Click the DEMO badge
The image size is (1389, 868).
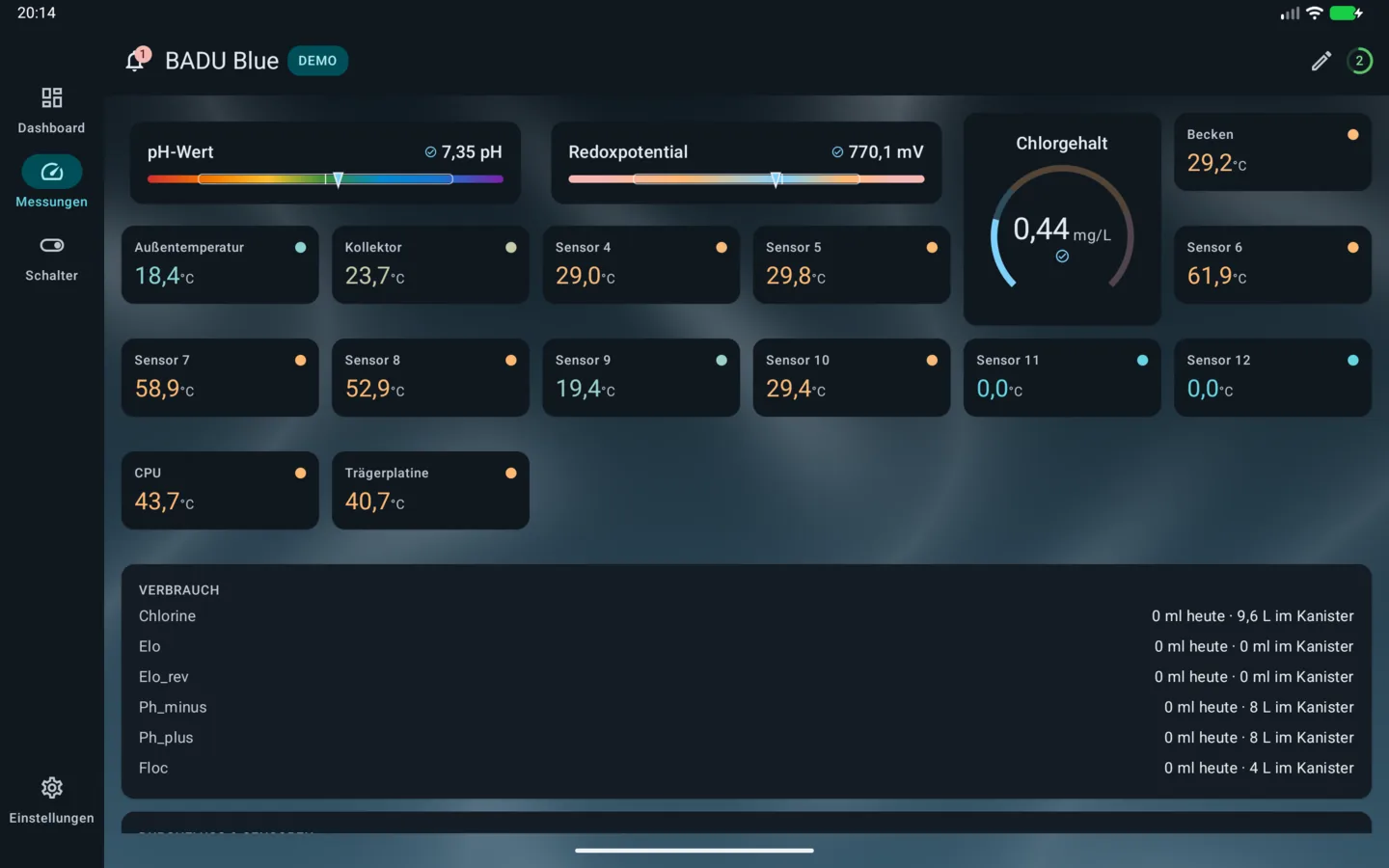tap(317, 61)
